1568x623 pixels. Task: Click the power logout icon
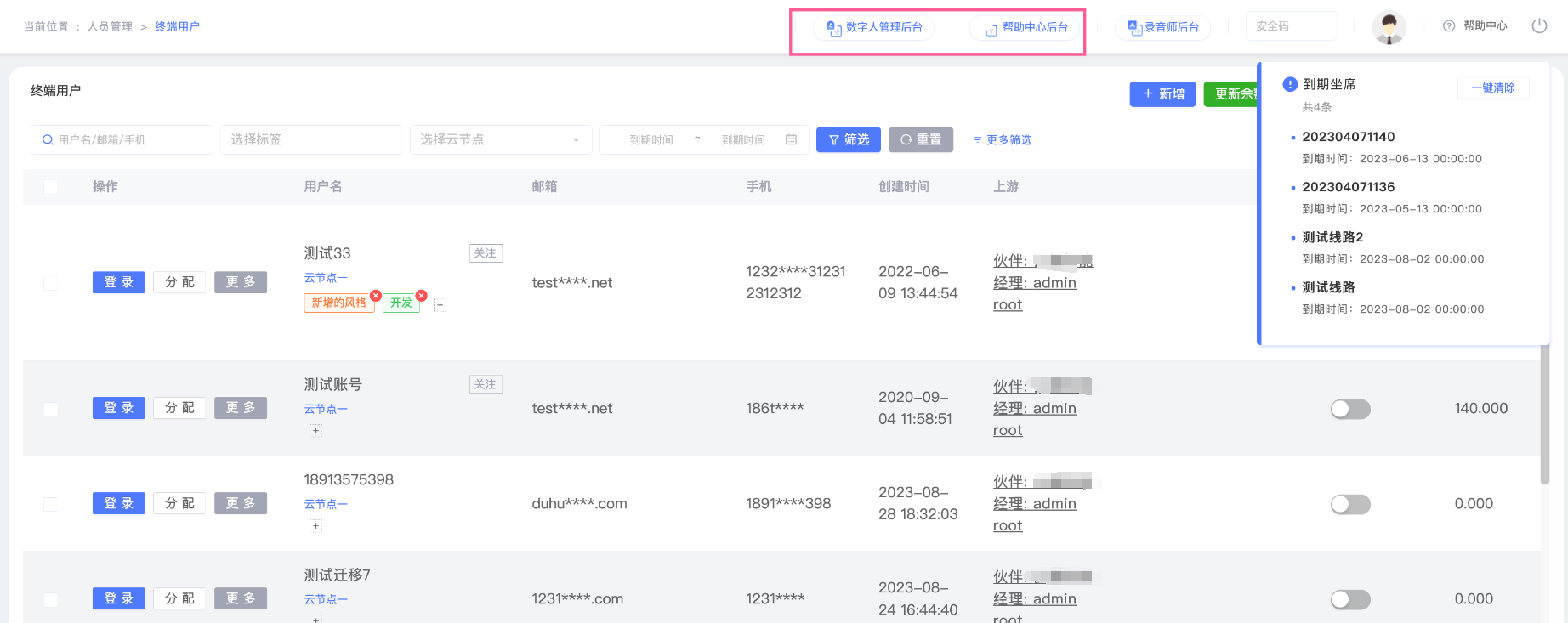[x=1539, y=25]
